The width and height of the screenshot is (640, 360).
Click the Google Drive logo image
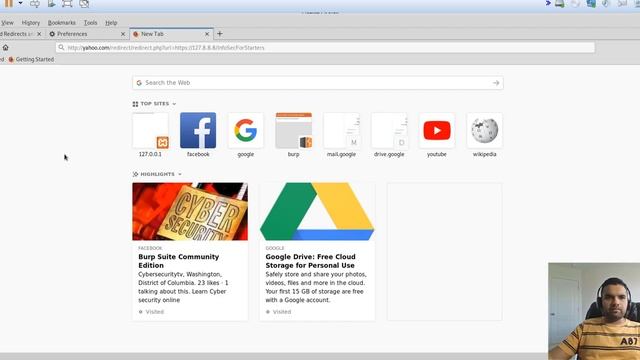click(x=317, y=211)
